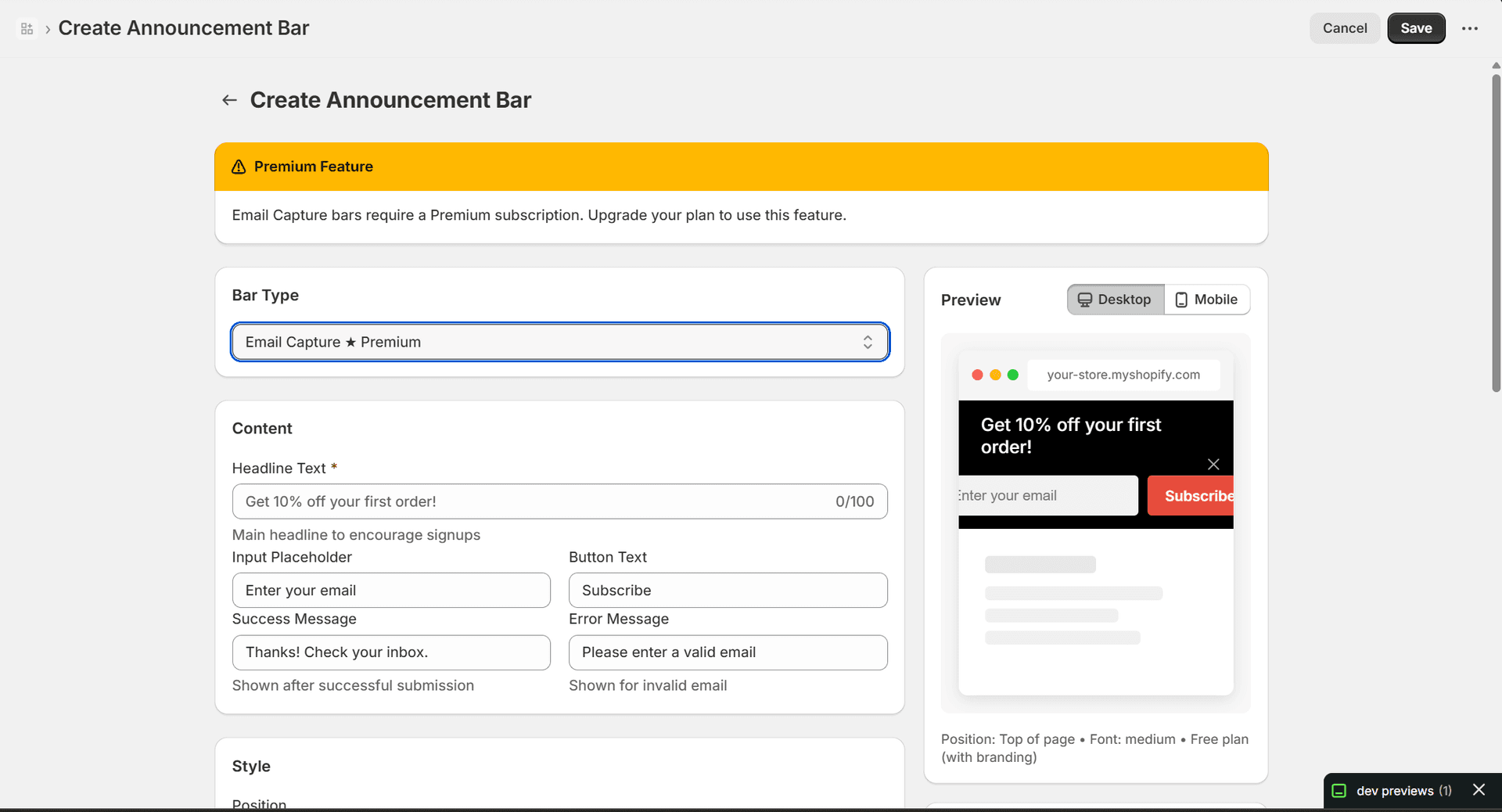Switch to the Desktop preview tab
The width and height of the screenshot is (1502, 812).
point(1115,300)
